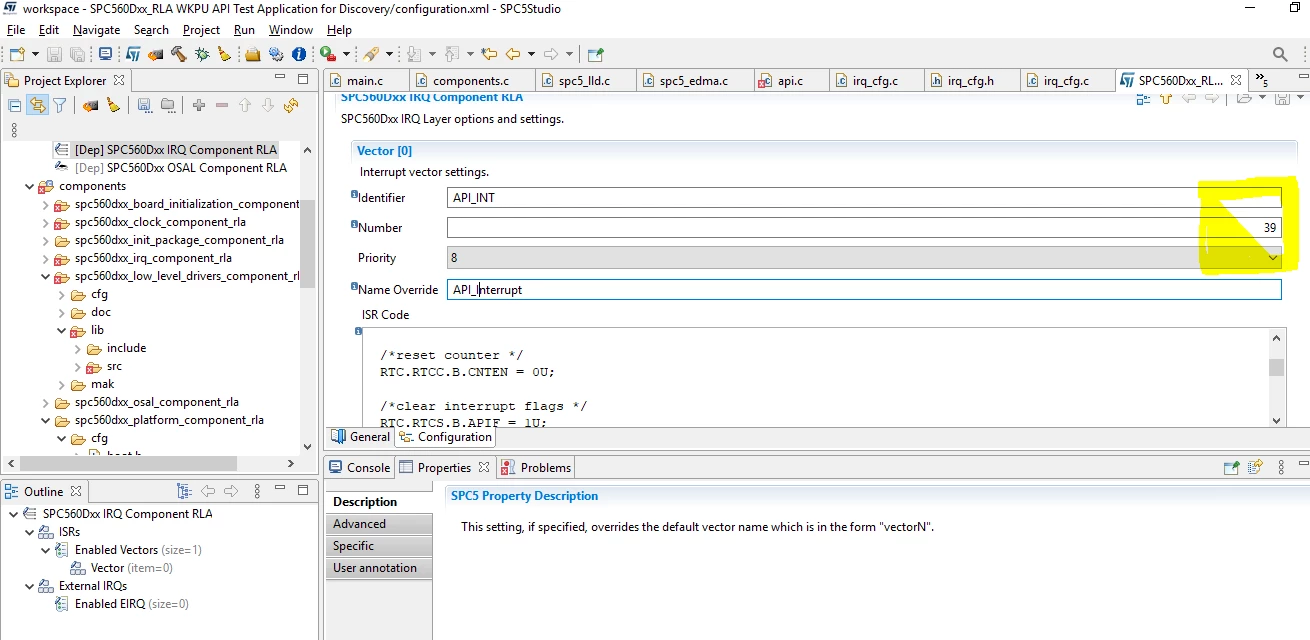Switch to the irq_cfg.h editor tab
The height and width of the screenshot is (640, 1310).
970,80
